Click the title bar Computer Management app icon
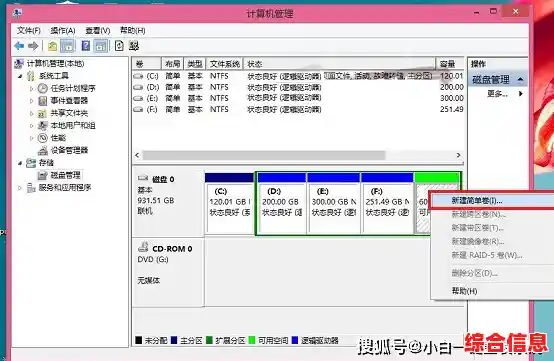 pyautogui.click(x=17, y=13)
